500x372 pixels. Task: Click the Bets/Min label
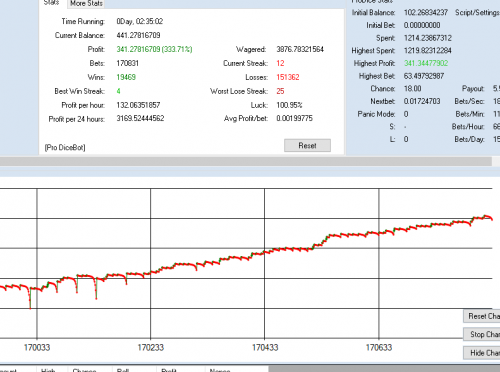coord(470,114)
